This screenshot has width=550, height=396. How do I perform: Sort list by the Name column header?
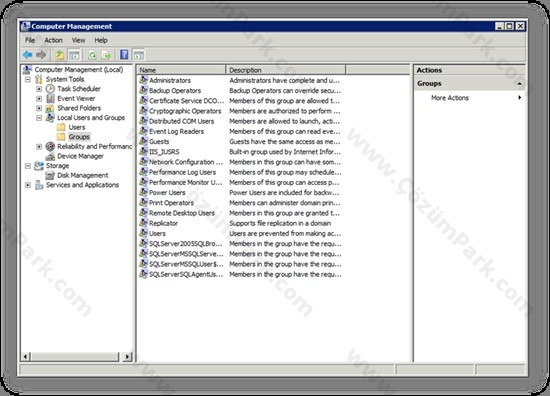(x=181, y=70)
